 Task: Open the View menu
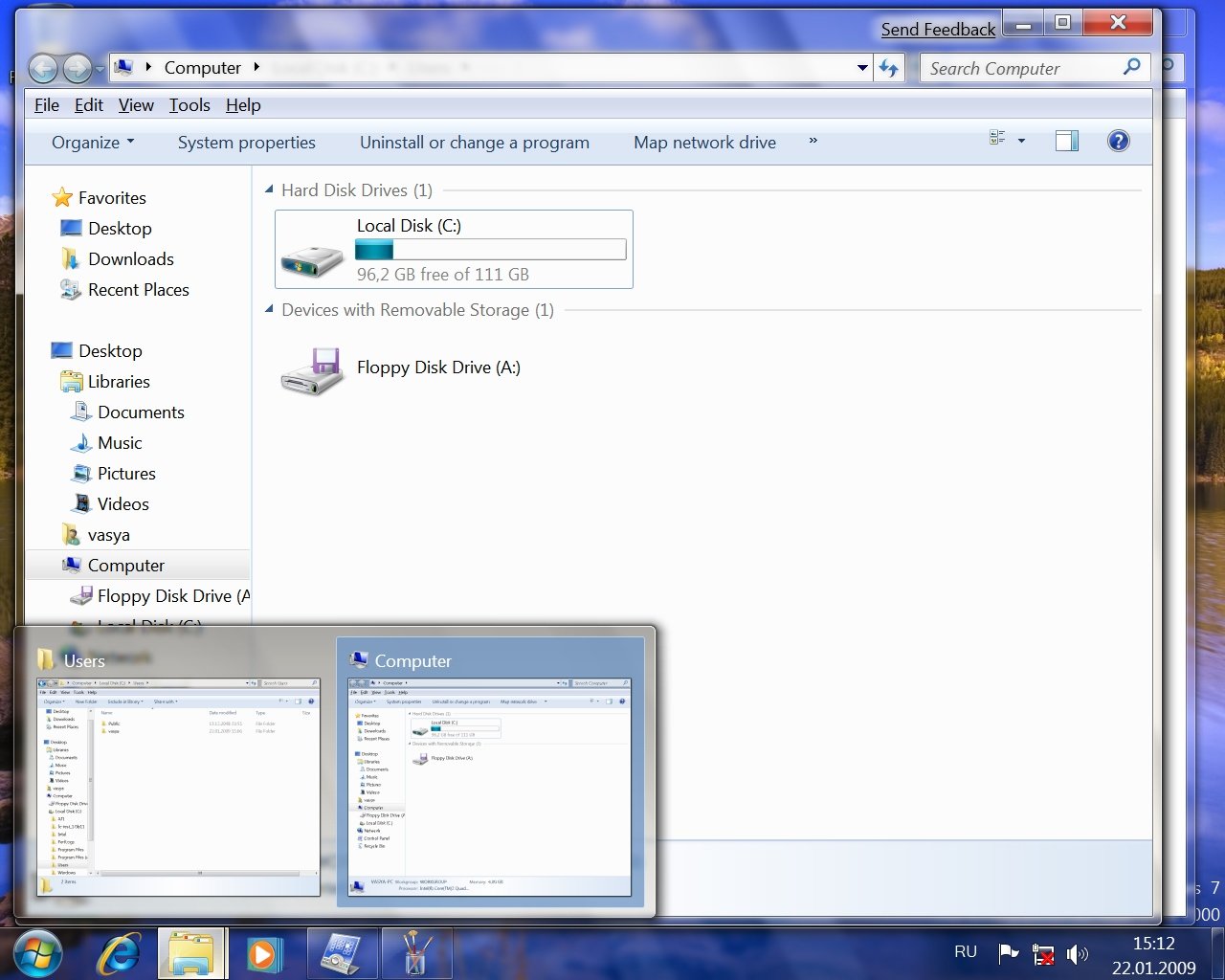[x=136, y=105]
